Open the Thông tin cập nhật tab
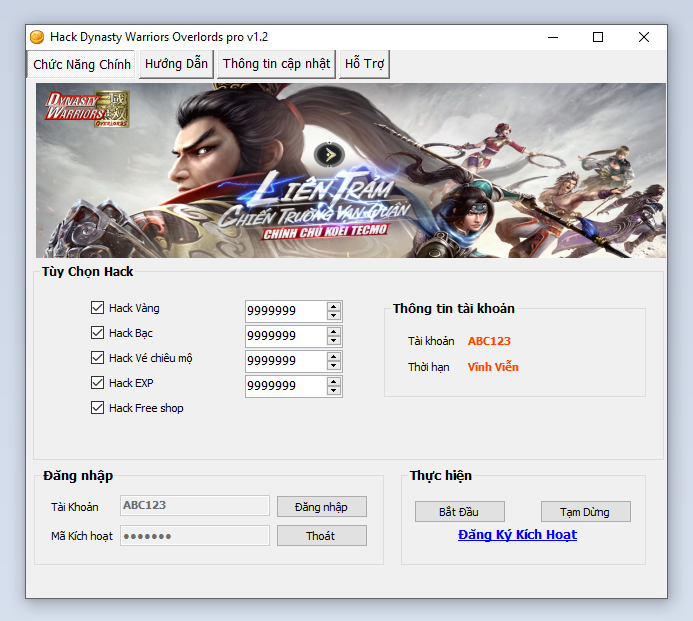693x621 pixels. [276, 64]
